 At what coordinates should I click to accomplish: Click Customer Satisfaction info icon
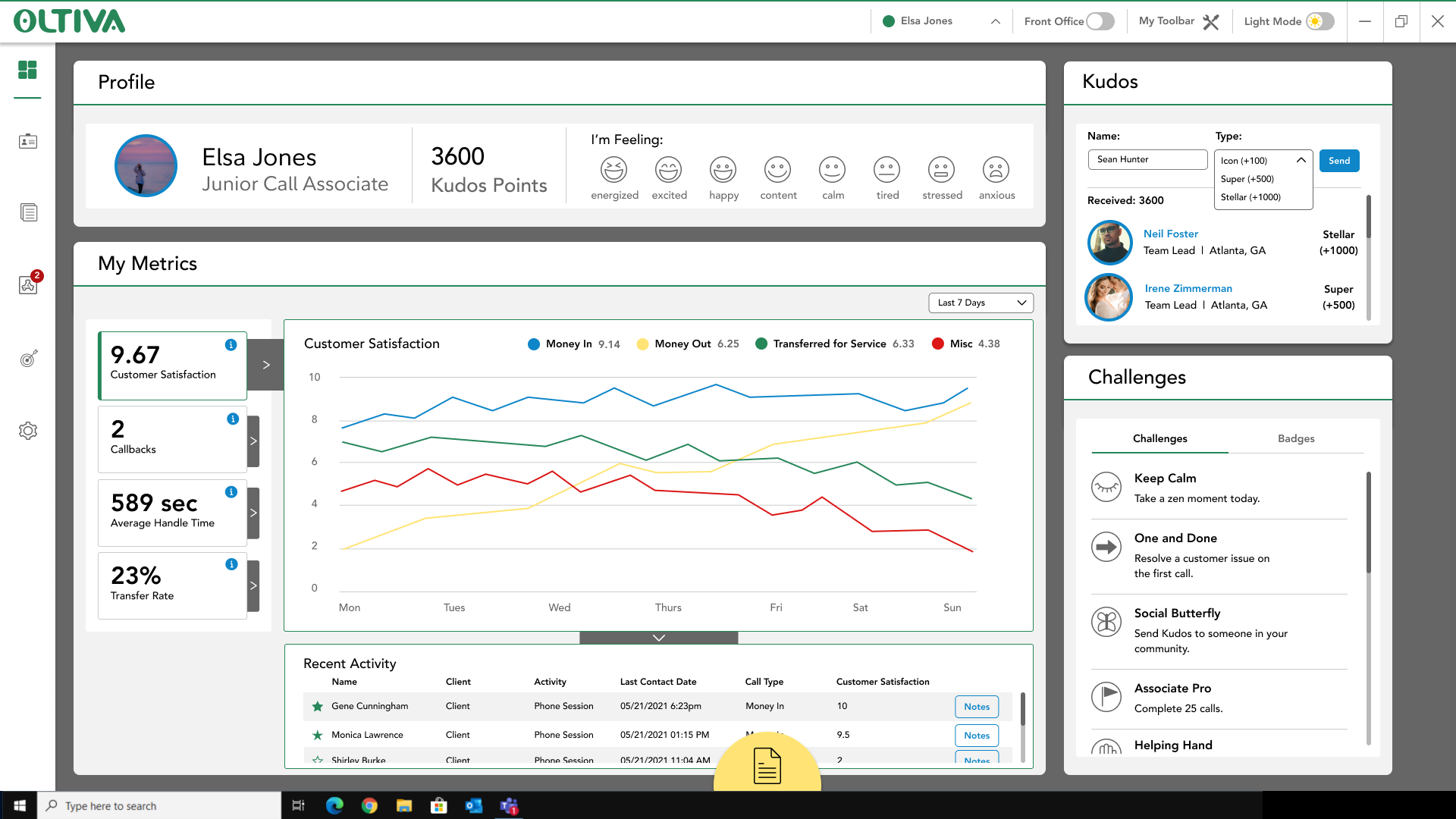pos(231,345)
